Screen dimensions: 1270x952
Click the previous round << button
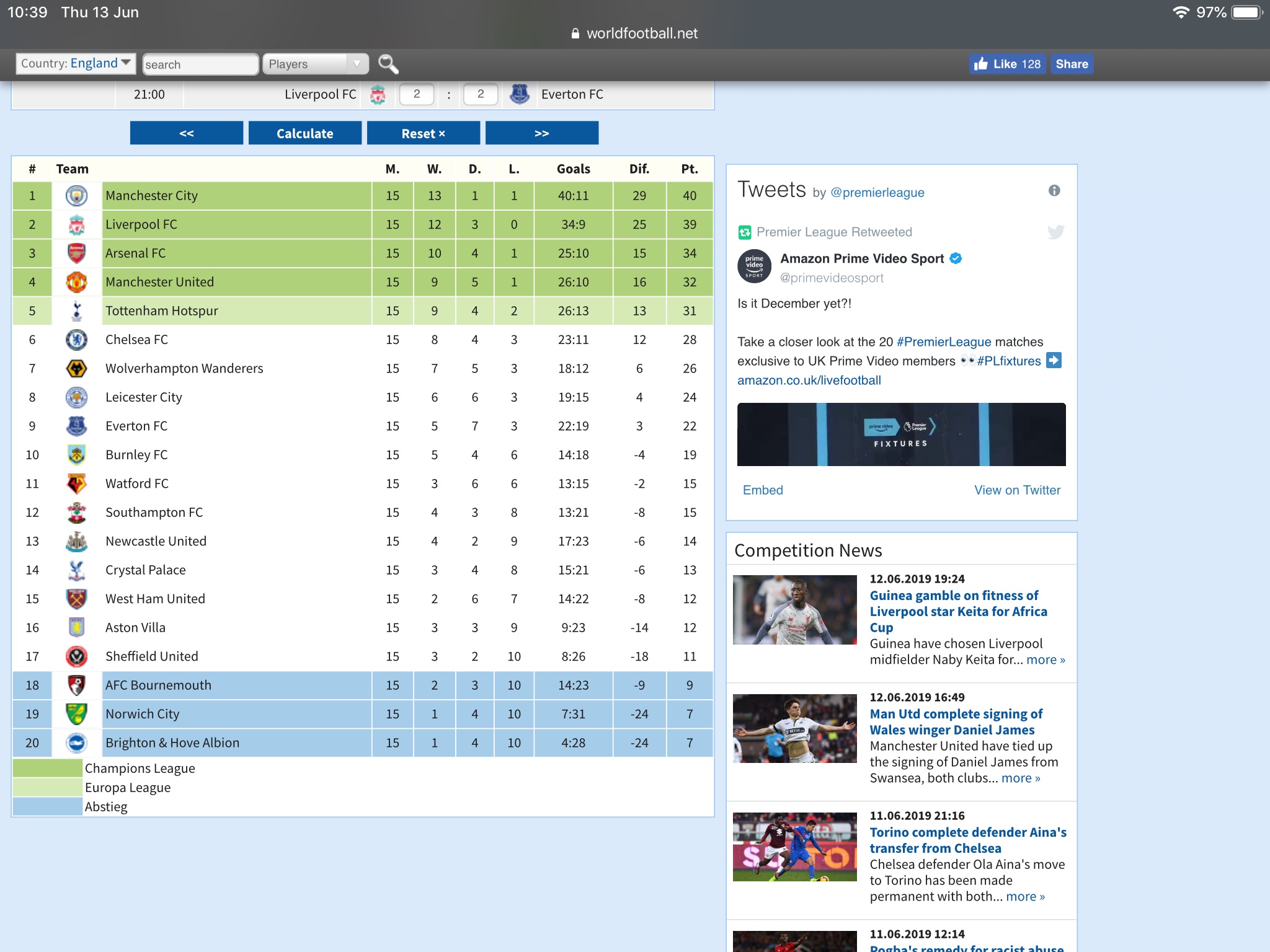[187, 133]
